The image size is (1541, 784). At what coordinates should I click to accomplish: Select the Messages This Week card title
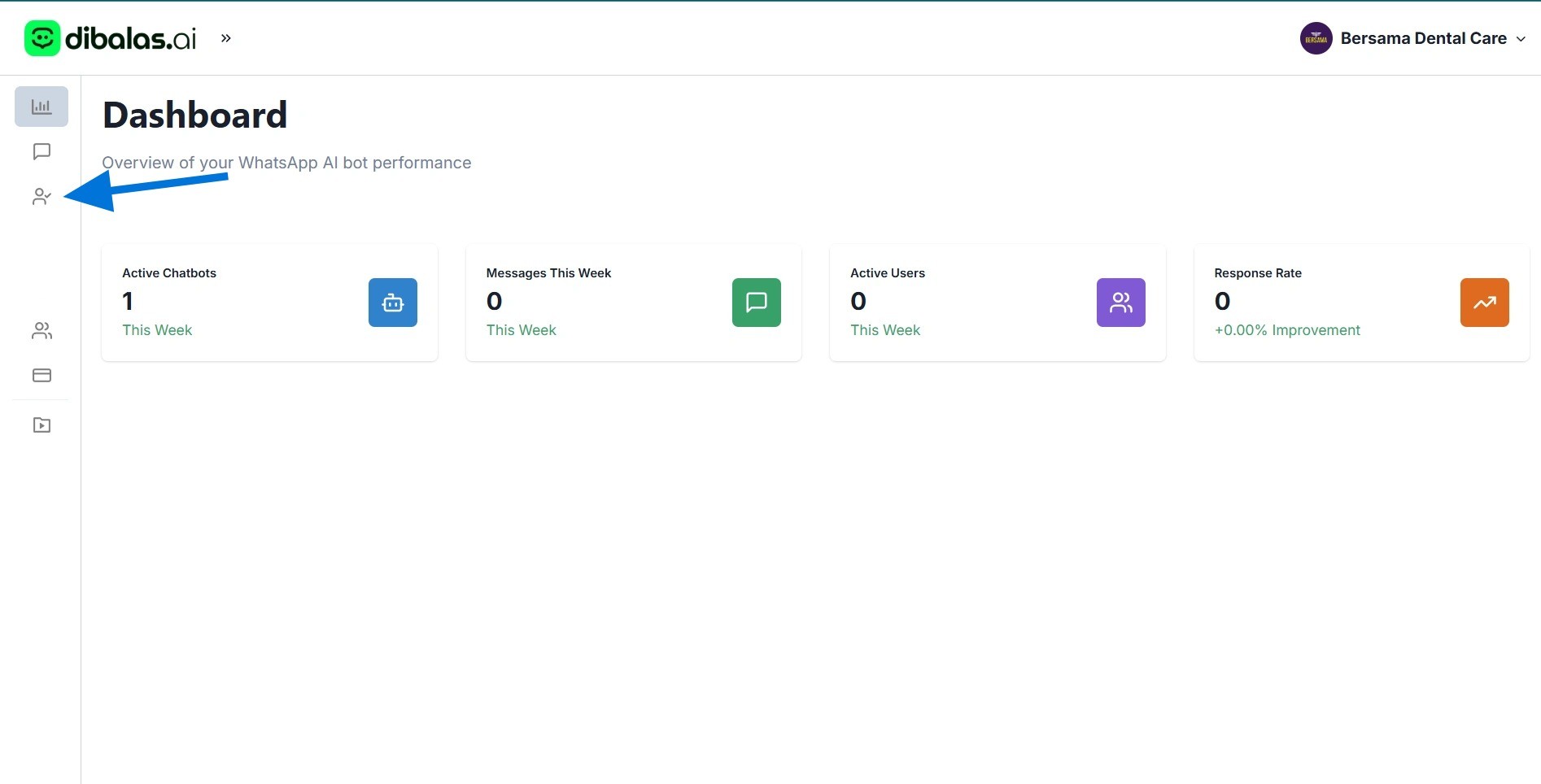click(548, 273)
